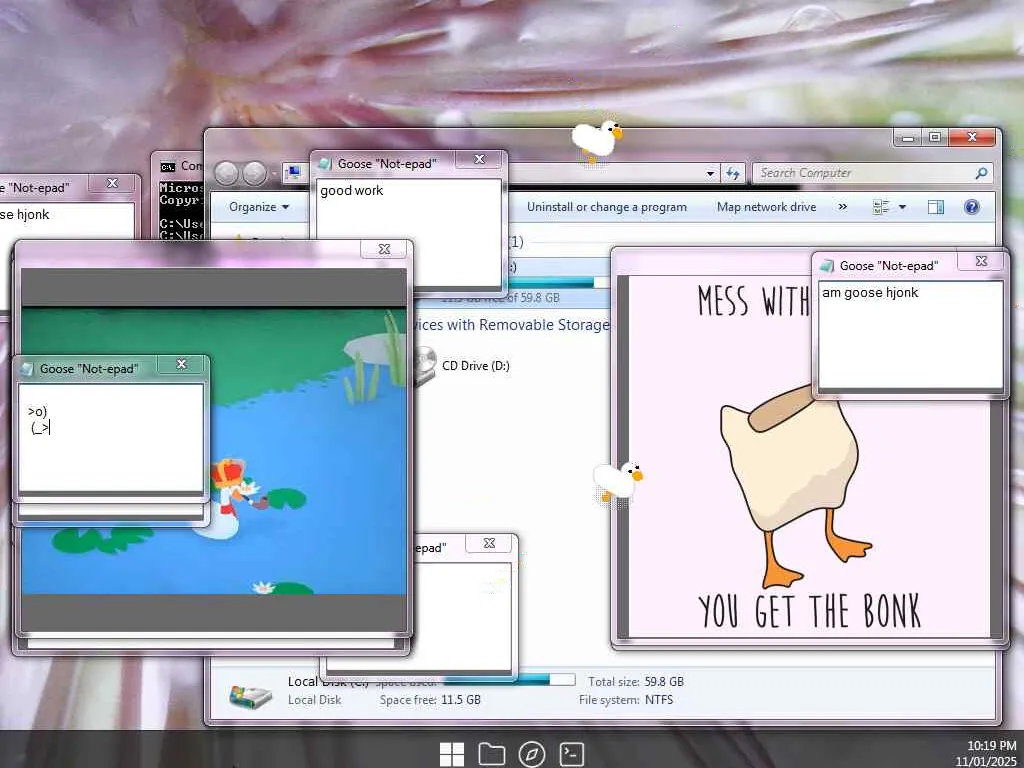Open the File Explorer folder icon on the taskbar
1024x768 pixels.
point(492,754)
